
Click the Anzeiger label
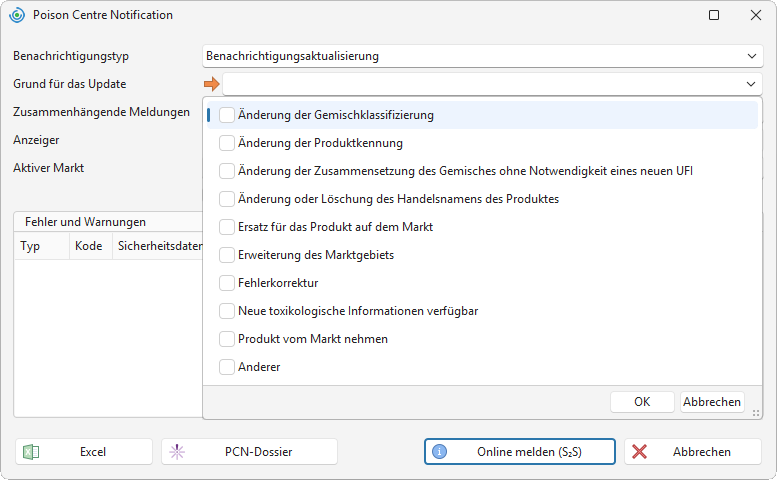[x=36, y=140]
